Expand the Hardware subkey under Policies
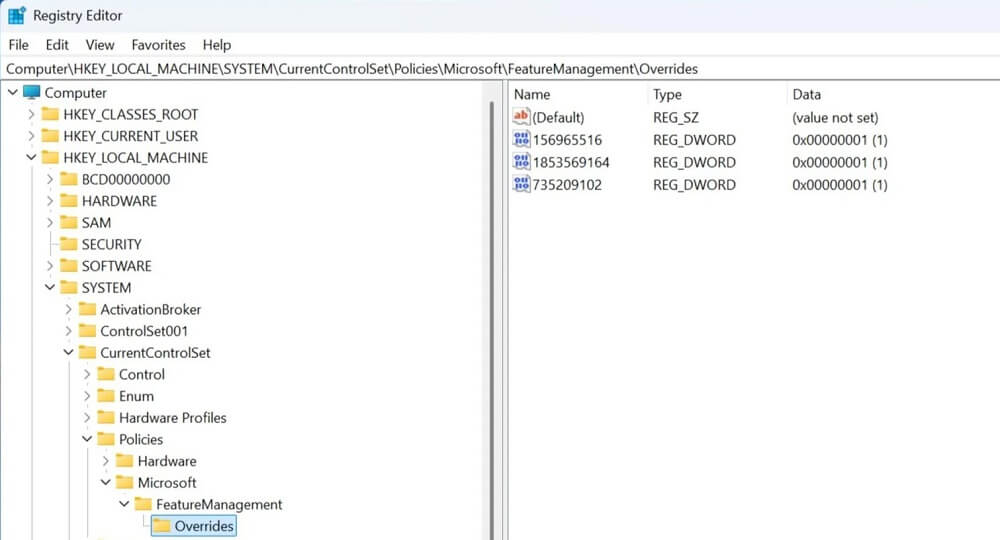 click(x=105, y=461)
